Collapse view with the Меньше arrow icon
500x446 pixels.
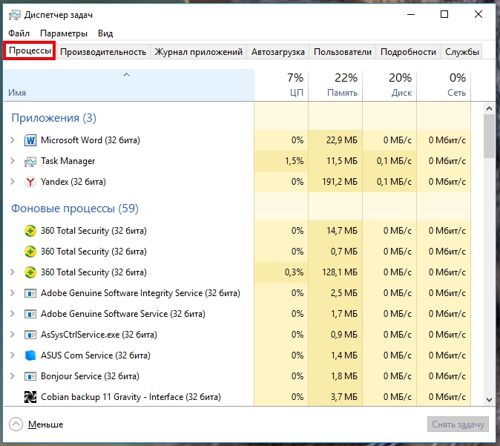pyautogui.click(x=16, y=424)
